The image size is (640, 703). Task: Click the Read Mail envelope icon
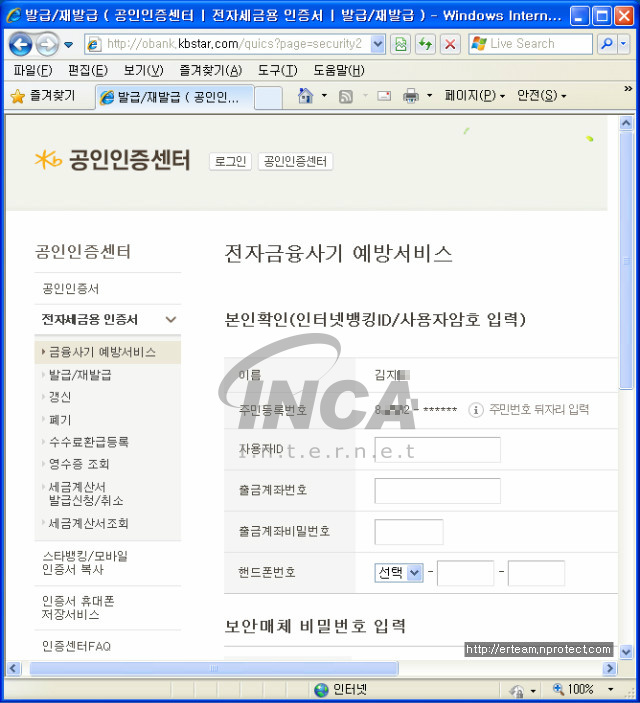(384, 96)
